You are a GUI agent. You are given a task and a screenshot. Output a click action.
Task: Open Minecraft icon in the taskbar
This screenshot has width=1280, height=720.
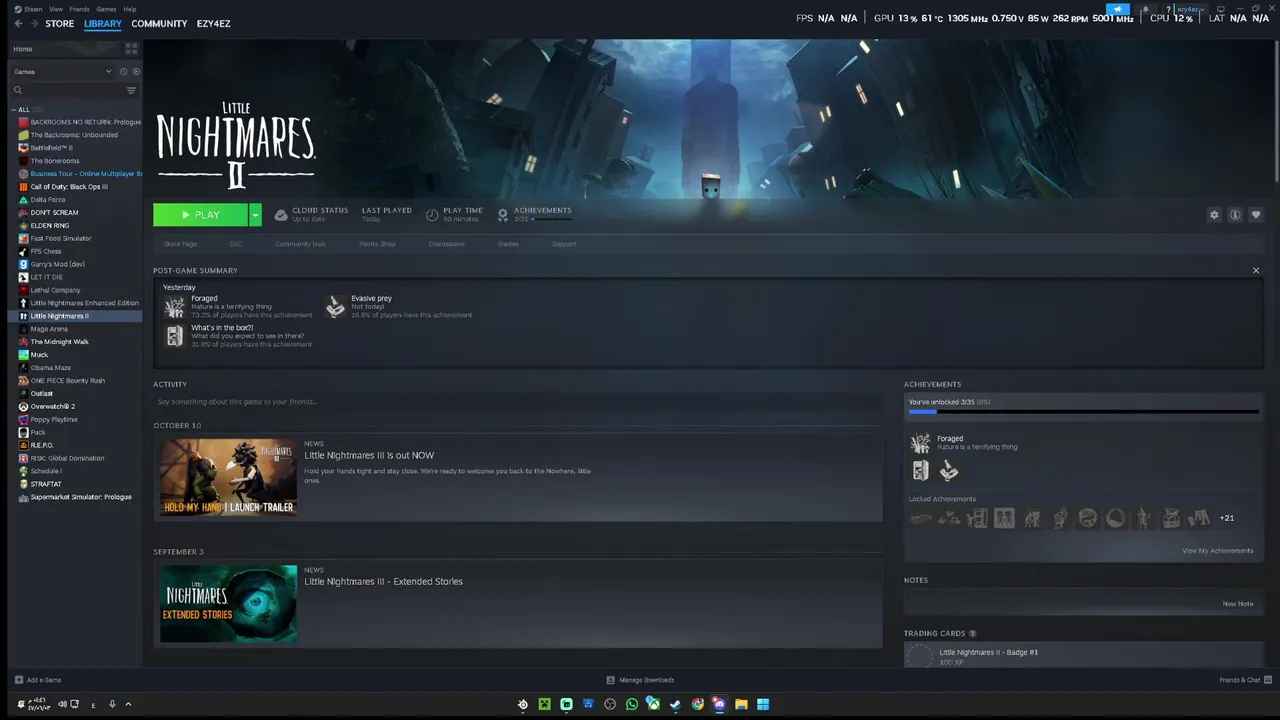(x=544, y=704)
